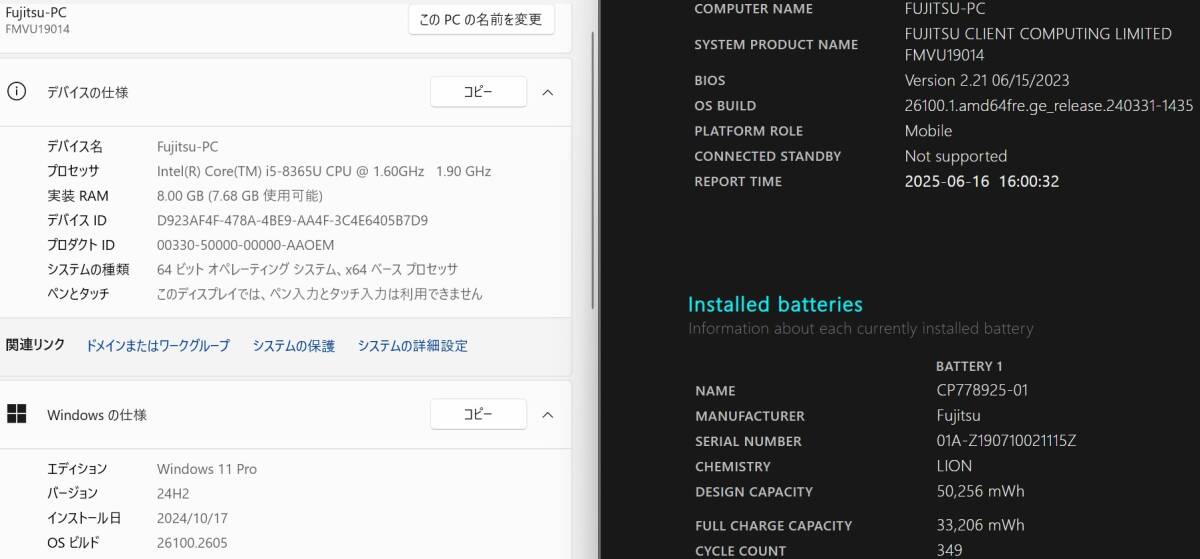Image resolution: width=1200 pixels, height=559 pixels.
Task: Open the ドメインまたはワークグループ link
Action: (x=158, y=346)
